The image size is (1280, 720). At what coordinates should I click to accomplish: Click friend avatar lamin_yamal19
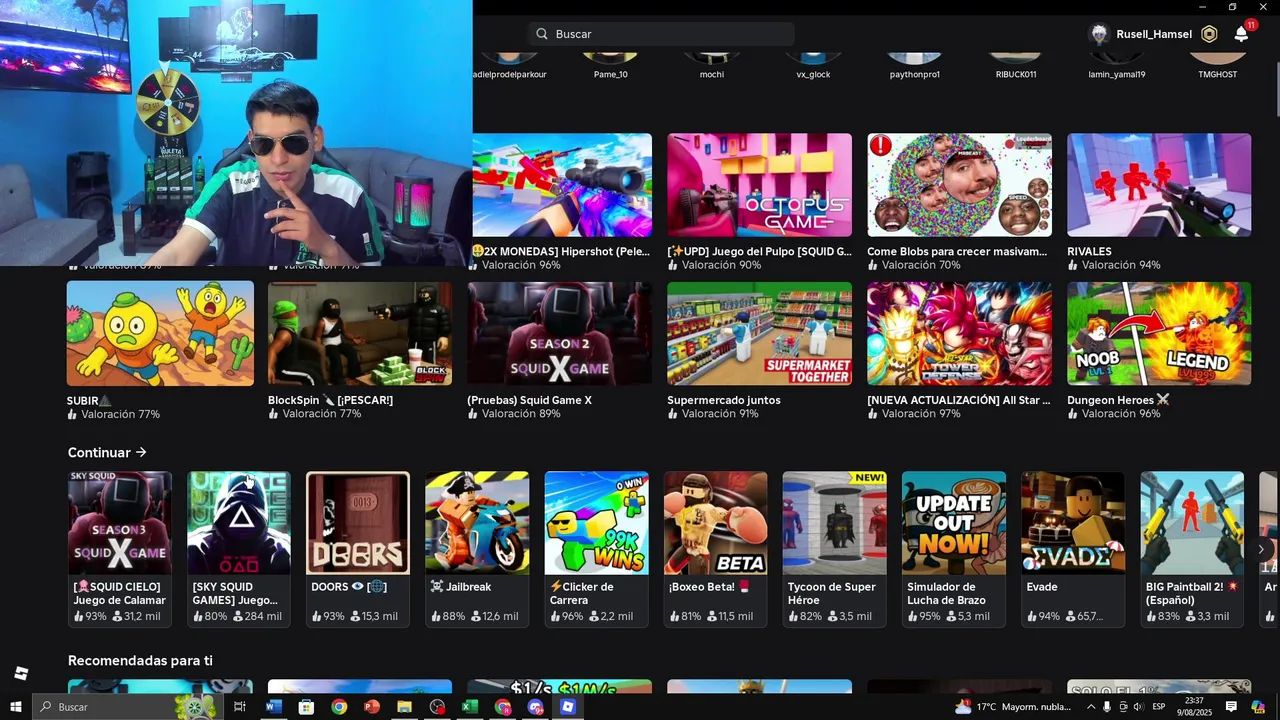[x=1116, y=58]
